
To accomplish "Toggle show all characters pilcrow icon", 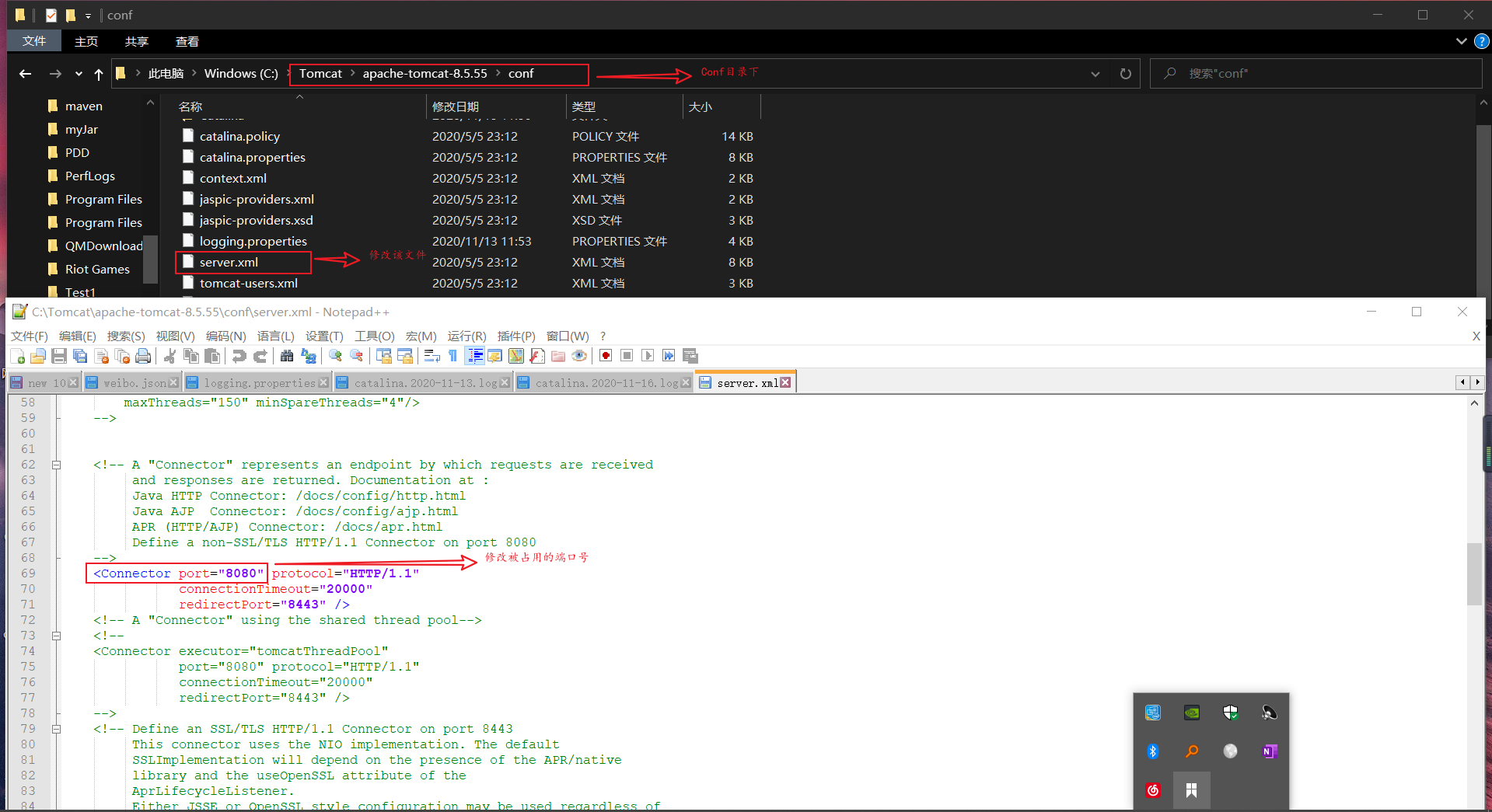I will 453,356.
